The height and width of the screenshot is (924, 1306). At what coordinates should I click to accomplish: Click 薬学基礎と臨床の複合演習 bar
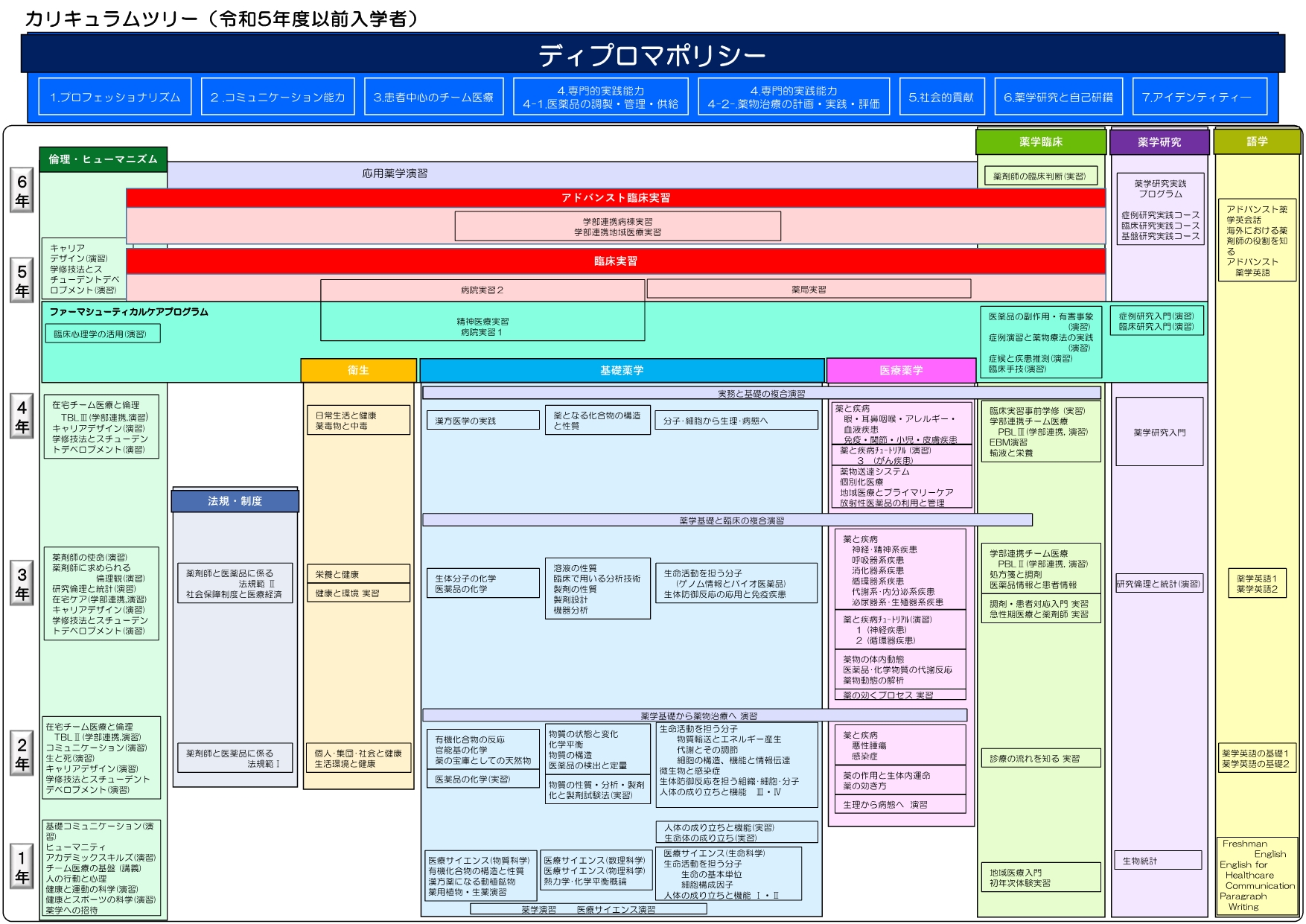[x=727, y=520]
